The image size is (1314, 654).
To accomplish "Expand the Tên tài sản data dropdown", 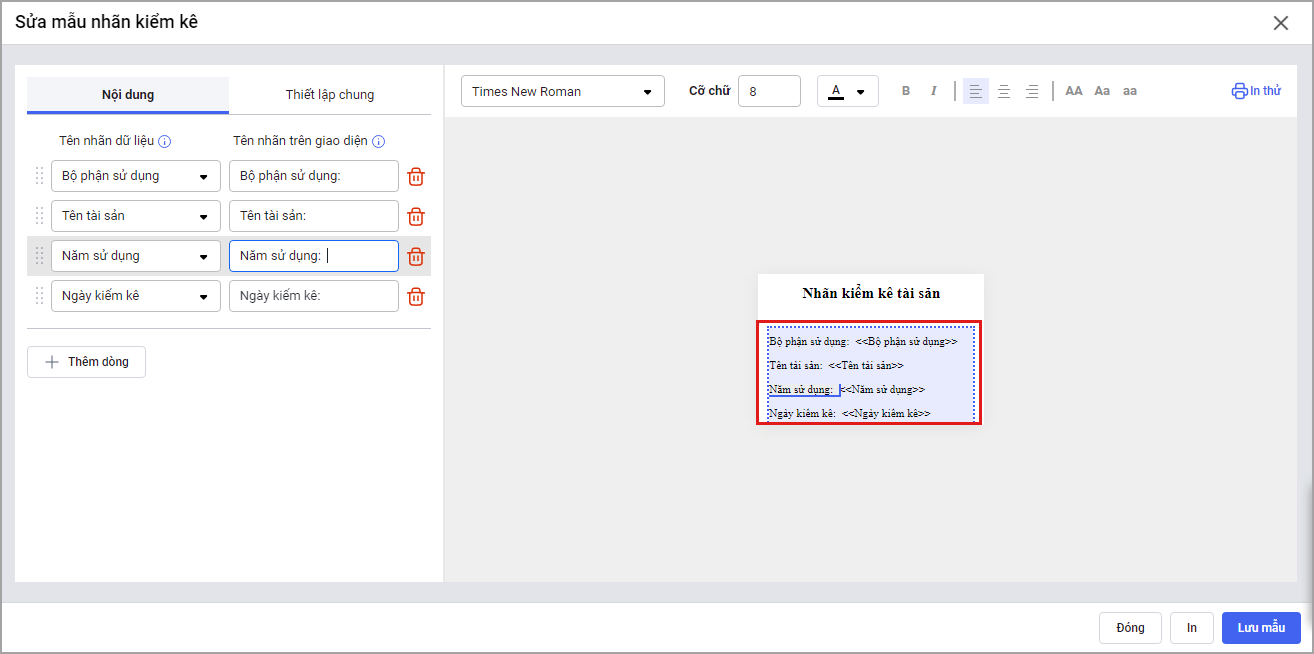I will pyautogui.click(x=136, y=216).
